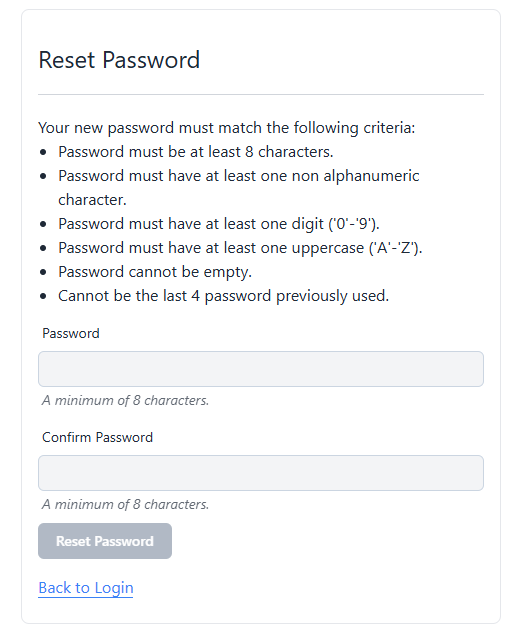Click the 'non alphanumeric character' rule

coord(239,188)
